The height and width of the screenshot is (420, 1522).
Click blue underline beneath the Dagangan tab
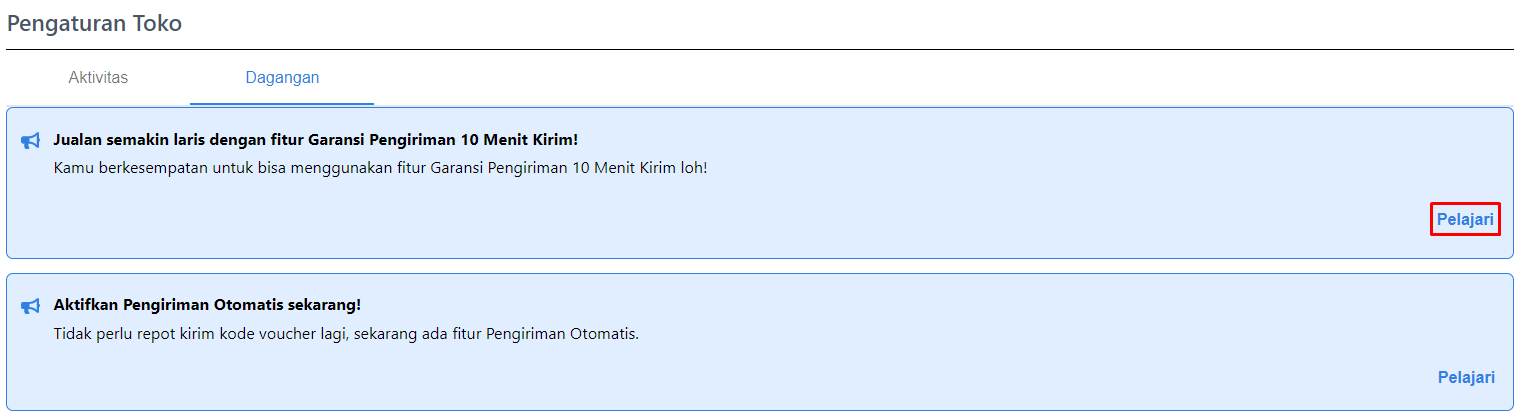click(282, 104)
